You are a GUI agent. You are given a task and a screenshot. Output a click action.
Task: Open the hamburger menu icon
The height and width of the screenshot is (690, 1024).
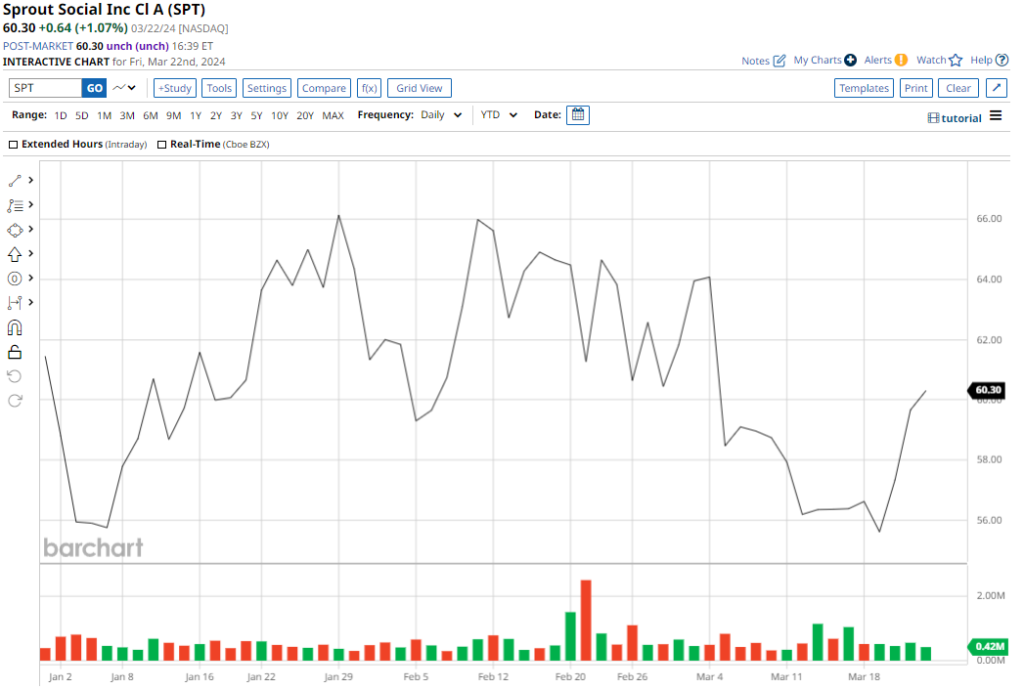click(x=995, y=116)
